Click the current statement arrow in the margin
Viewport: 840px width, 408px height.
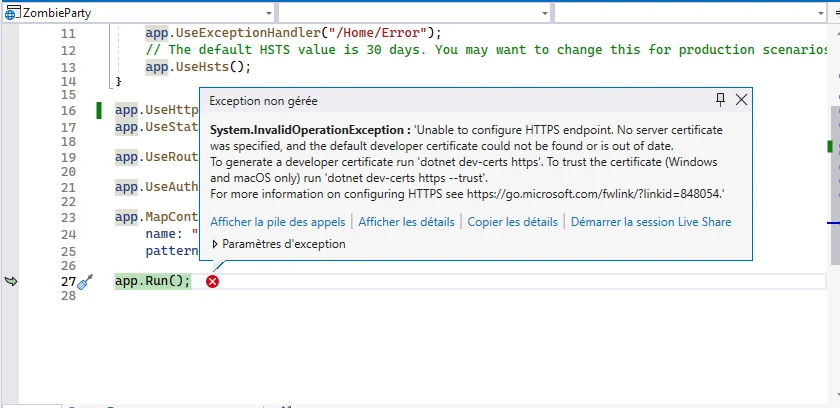(x=11, y=281)
